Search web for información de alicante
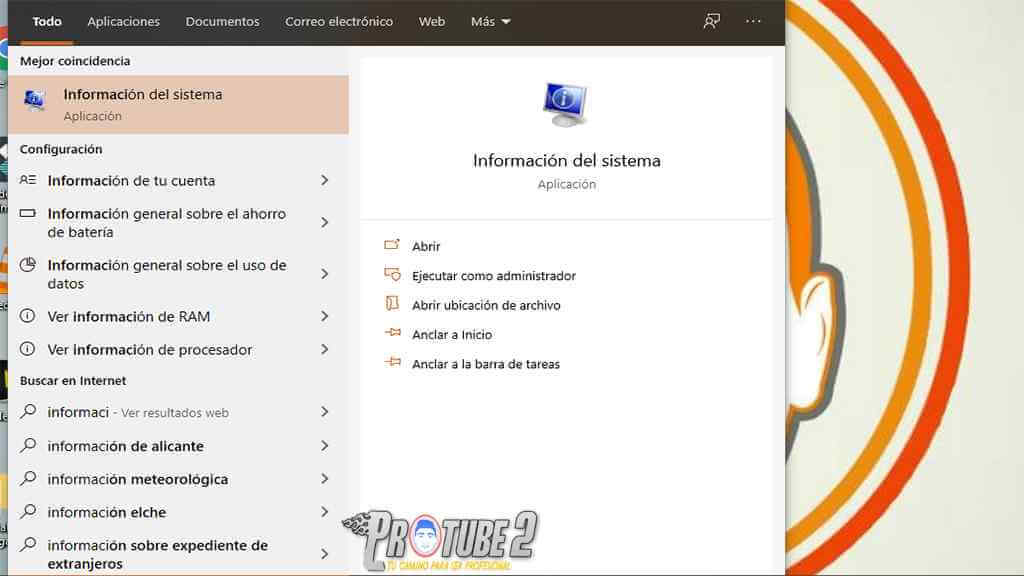The image size is (1024, 576). click(x=125, y=446)
